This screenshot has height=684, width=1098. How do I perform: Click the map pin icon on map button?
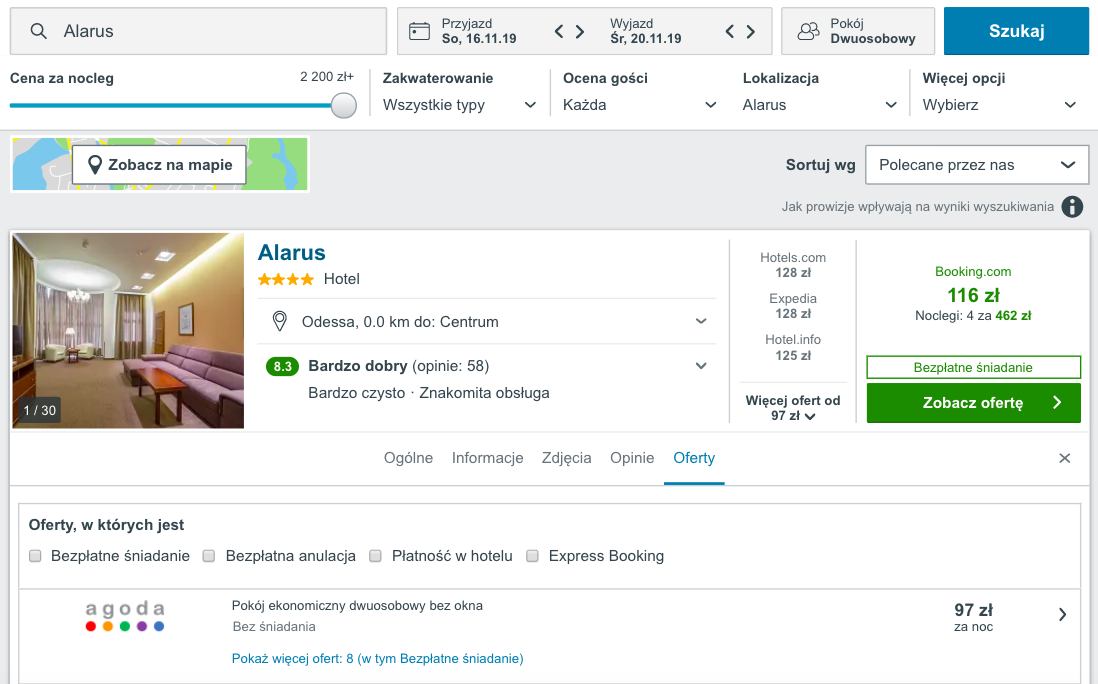(95, 165)
